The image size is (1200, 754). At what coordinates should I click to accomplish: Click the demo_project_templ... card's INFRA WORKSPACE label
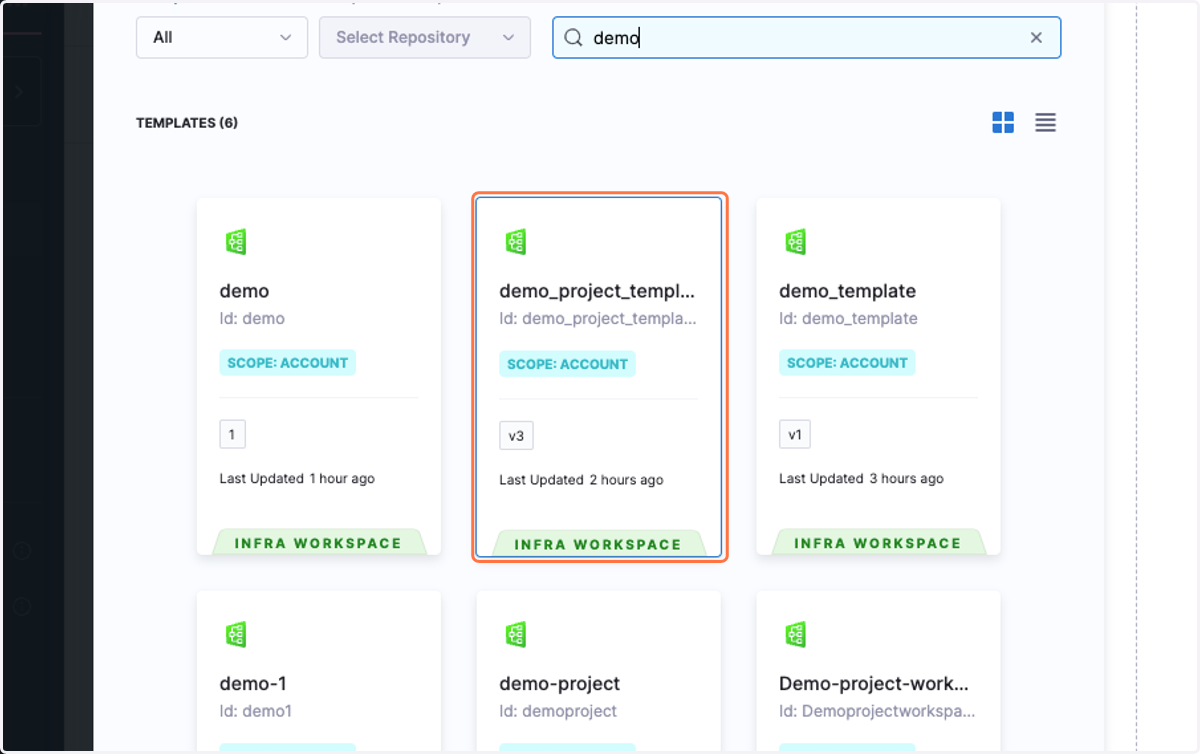tap(598, 545)
